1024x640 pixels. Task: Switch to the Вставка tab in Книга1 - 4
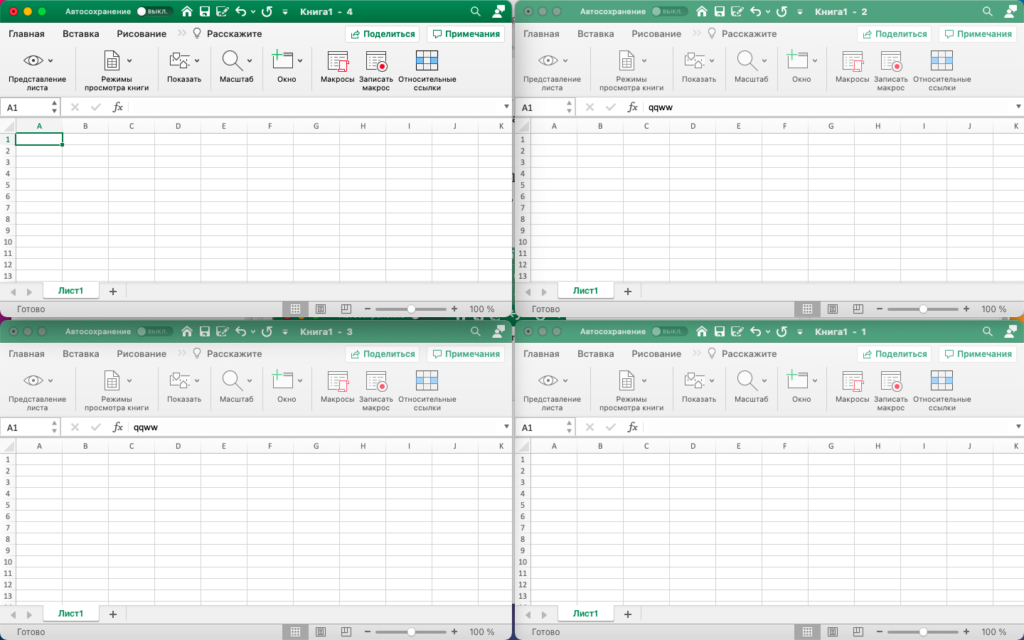coord(81,33)
